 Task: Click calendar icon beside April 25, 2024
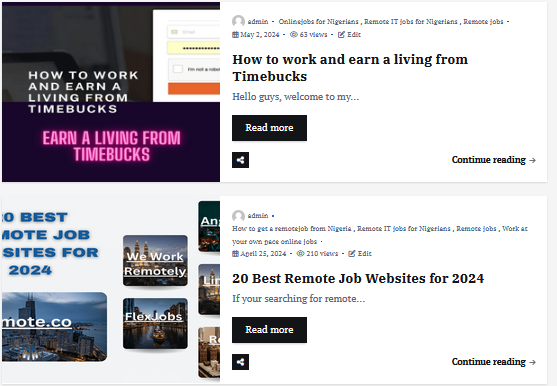(235, 254)
